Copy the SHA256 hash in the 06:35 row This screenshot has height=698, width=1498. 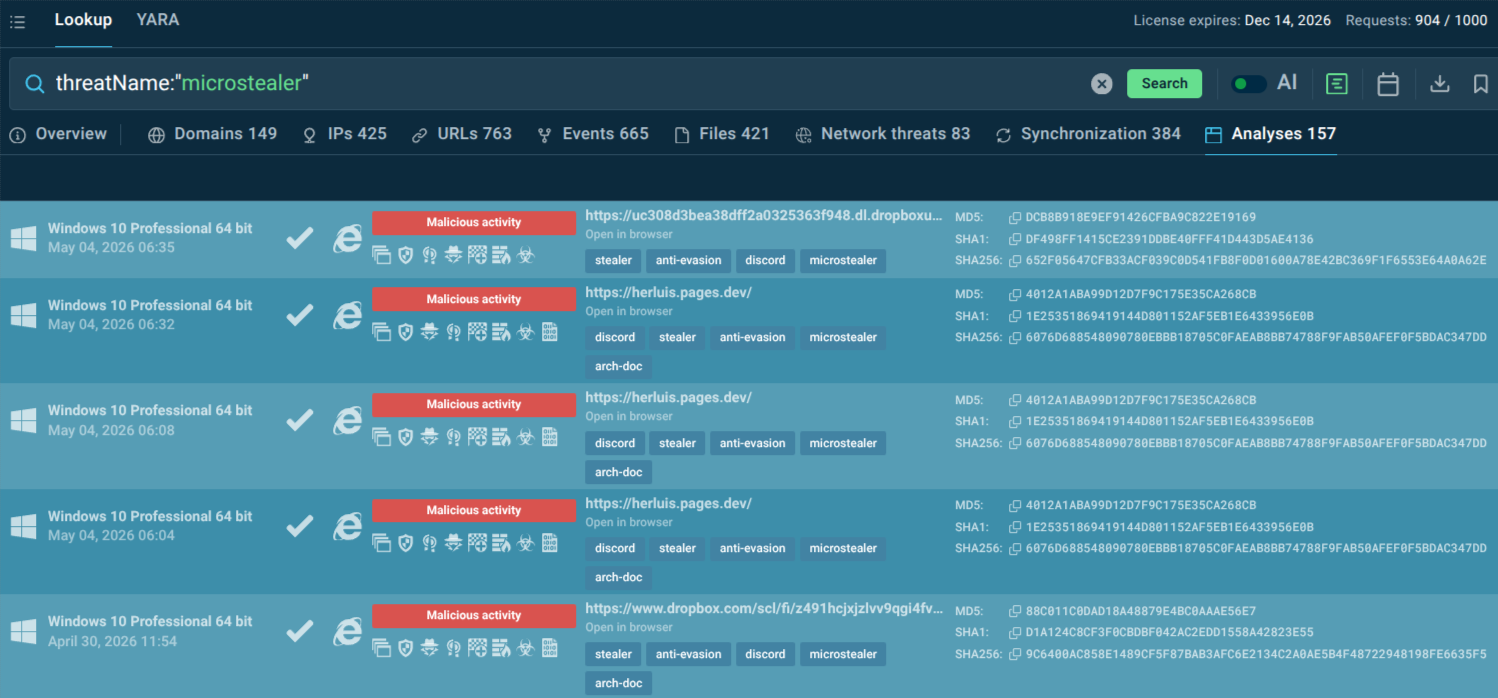(1015, 260)
